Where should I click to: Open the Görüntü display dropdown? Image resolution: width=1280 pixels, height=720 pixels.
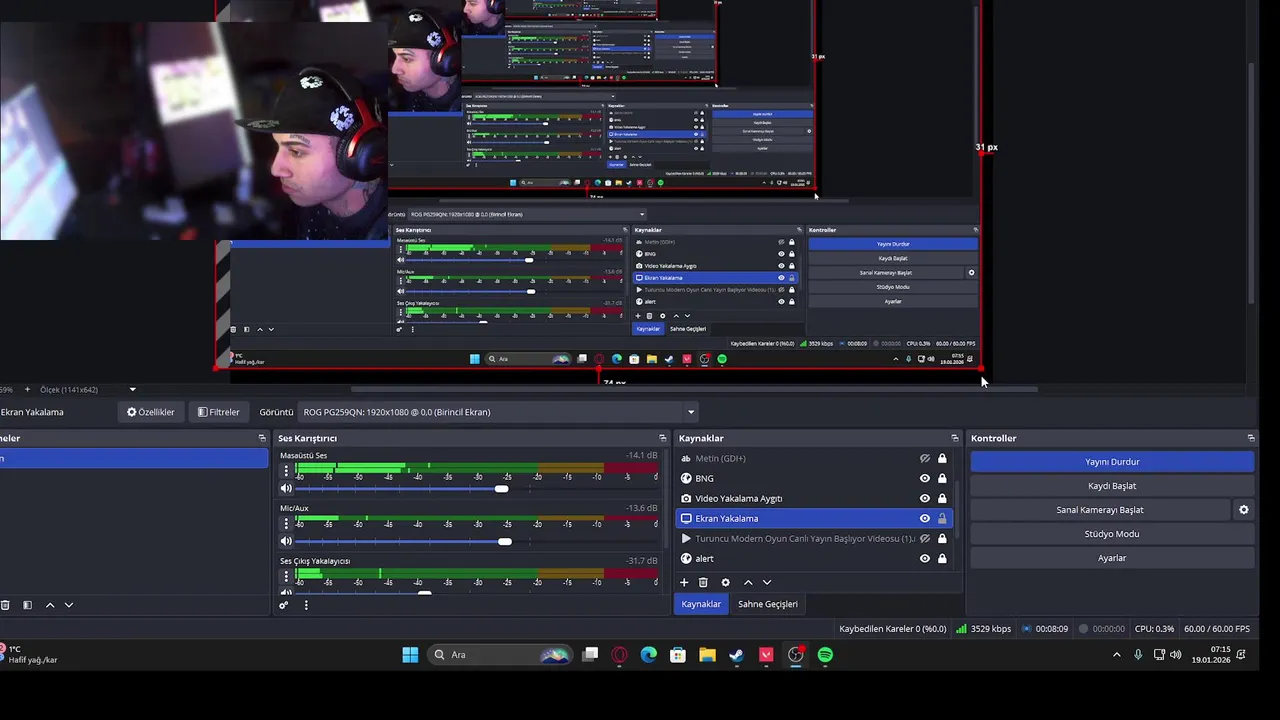(499, 412)
